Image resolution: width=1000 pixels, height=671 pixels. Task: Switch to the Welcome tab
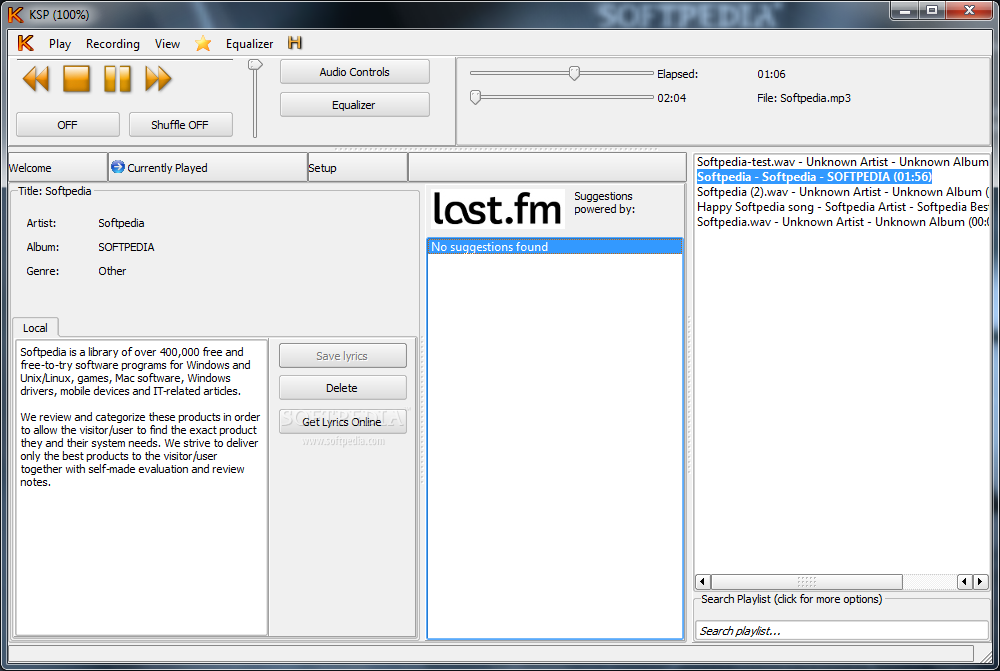(x=57, y=168)
